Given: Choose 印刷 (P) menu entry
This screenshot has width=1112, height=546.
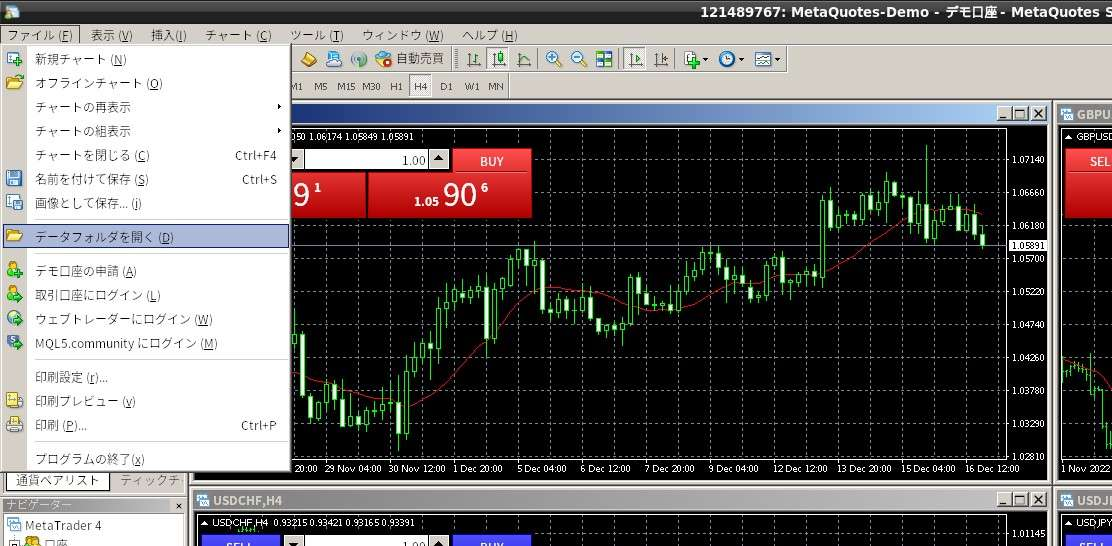Looking at the screenshot, I should (x=146, y=425).
